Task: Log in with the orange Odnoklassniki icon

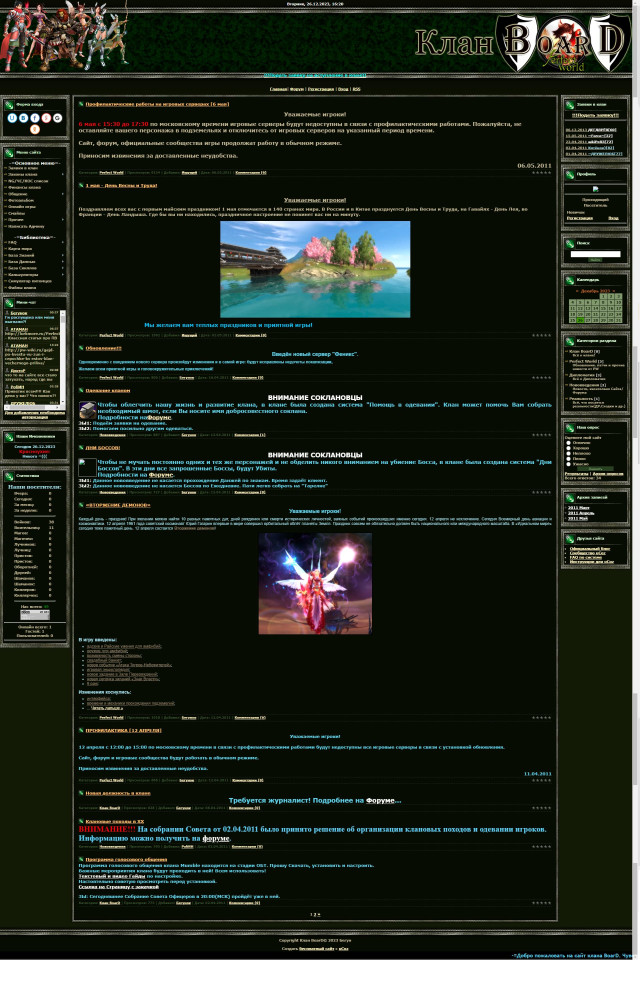Action: tap(35, 129)
